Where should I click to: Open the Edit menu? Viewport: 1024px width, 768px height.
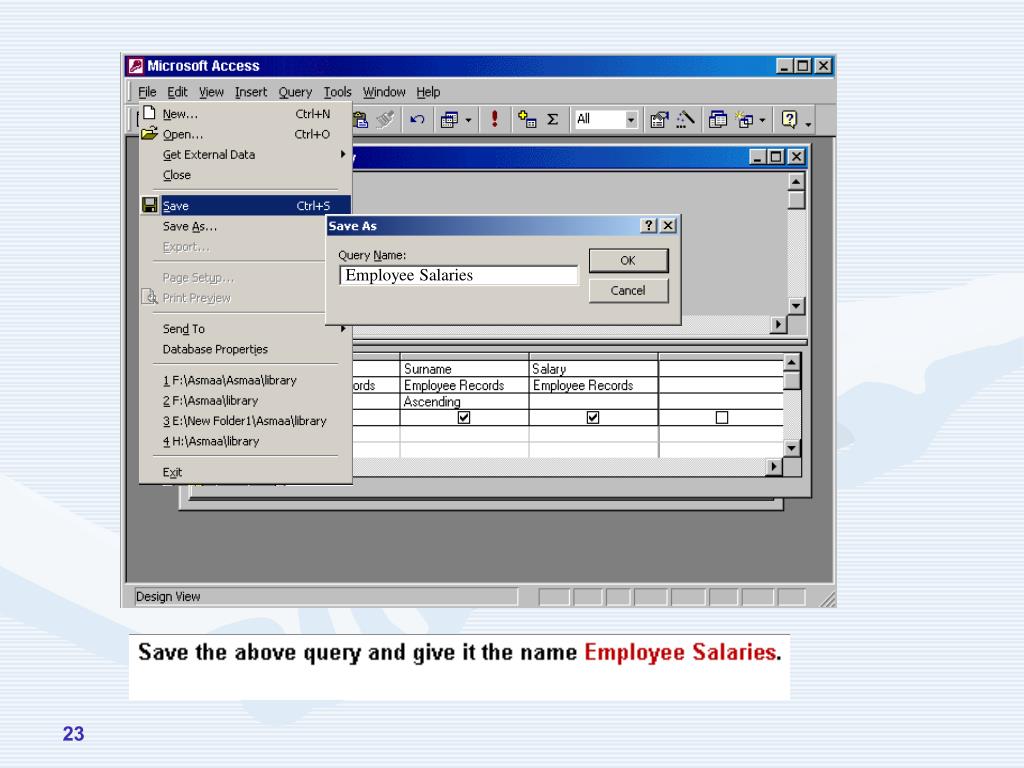(x=177, y=92)
